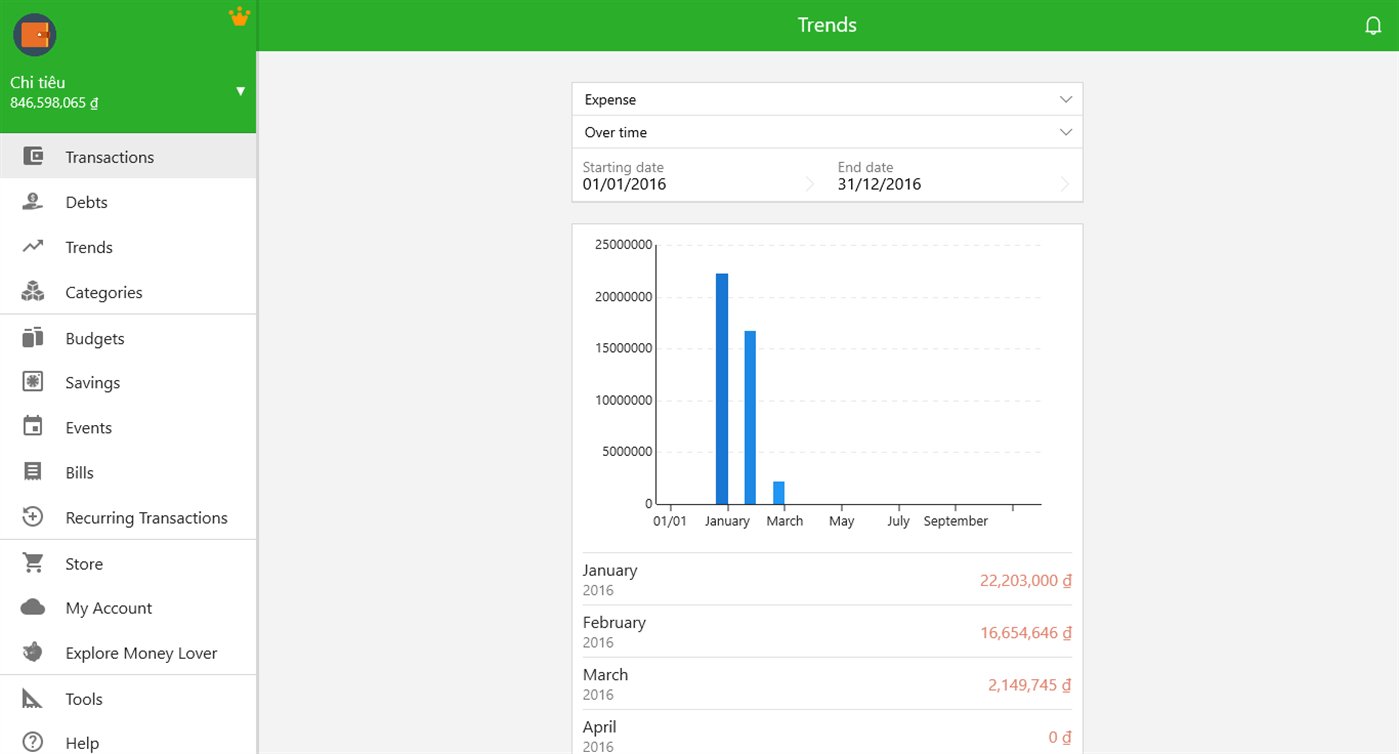1399x754 pixels.
Task: Open Store via shopping cart icon
Action: pos(33,564)
